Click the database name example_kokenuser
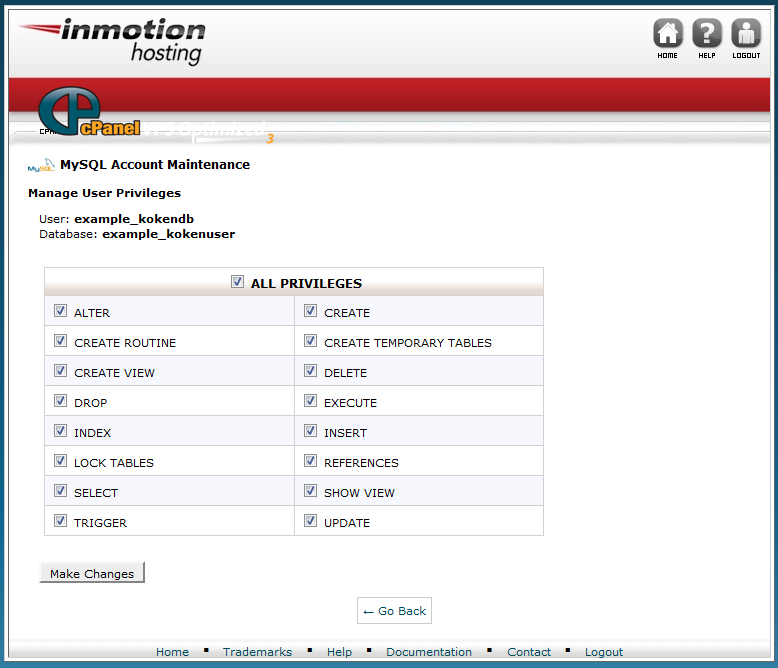 (x=169, y=234)
